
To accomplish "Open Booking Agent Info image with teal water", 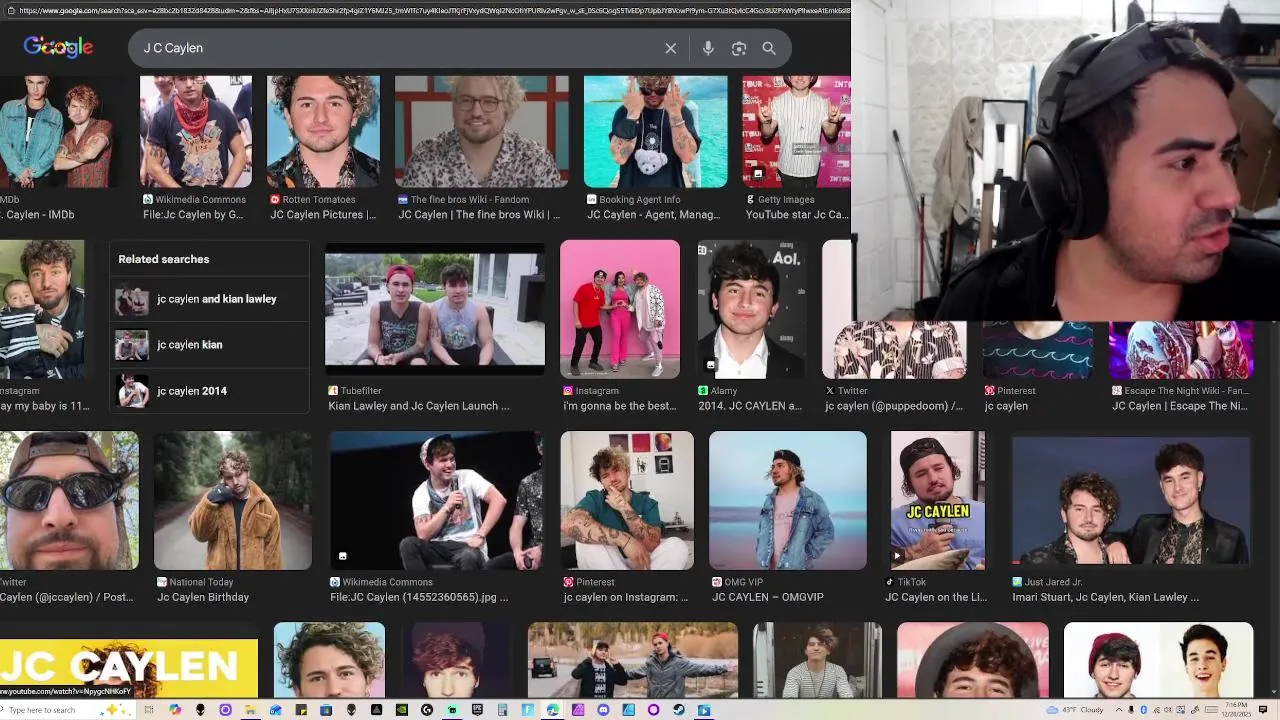I will click(656, 131).
